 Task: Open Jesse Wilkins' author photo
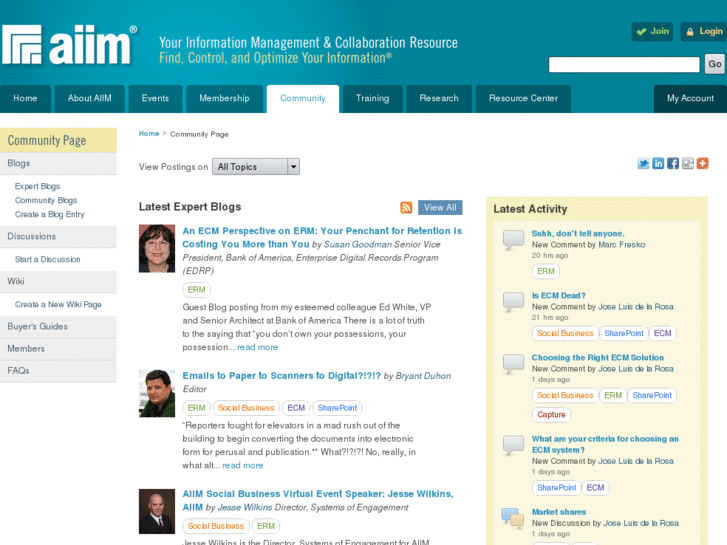point(157,511)
